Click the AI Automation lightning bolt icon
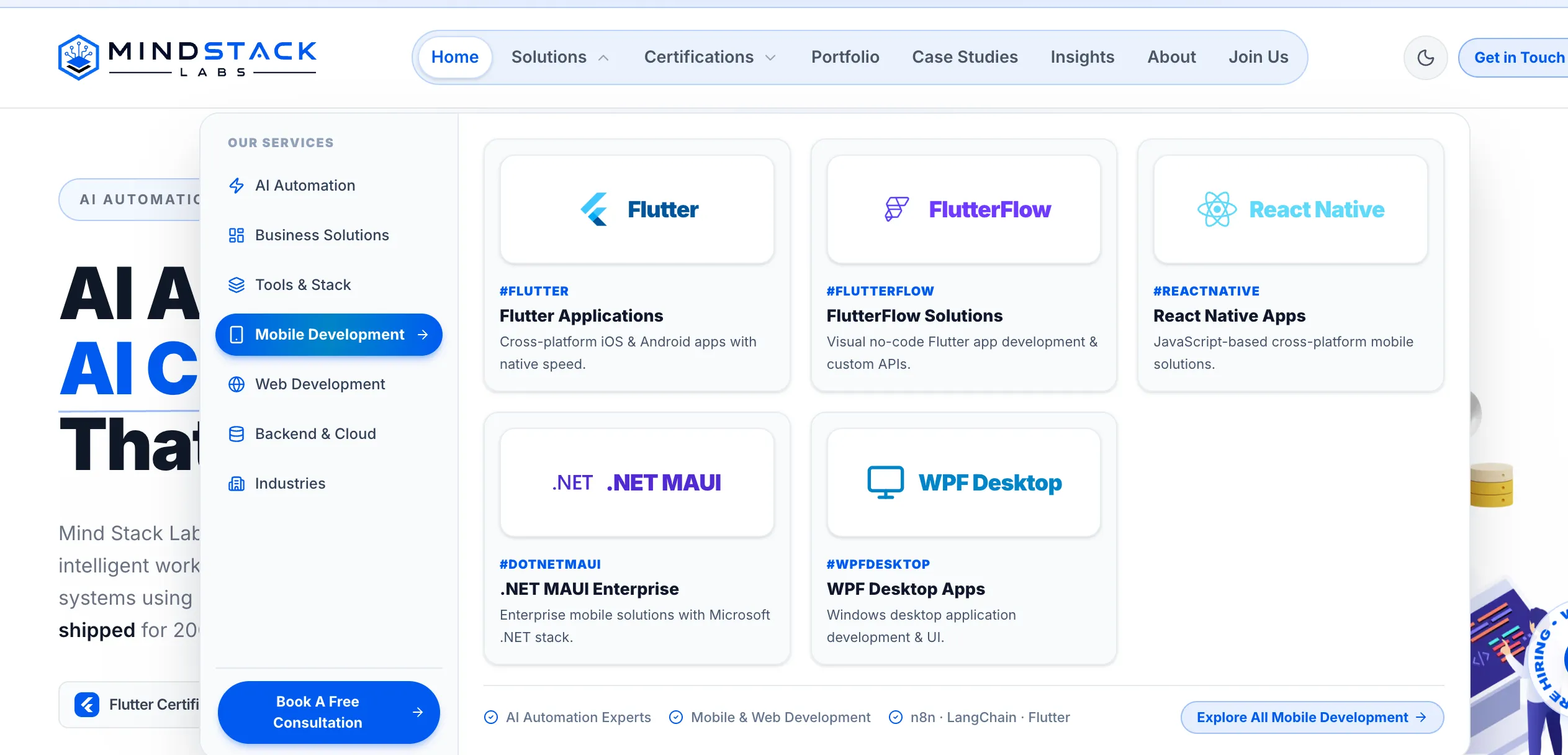Image resolution: width=1568 pixels, height=755 pixels. tap(237, 186)
